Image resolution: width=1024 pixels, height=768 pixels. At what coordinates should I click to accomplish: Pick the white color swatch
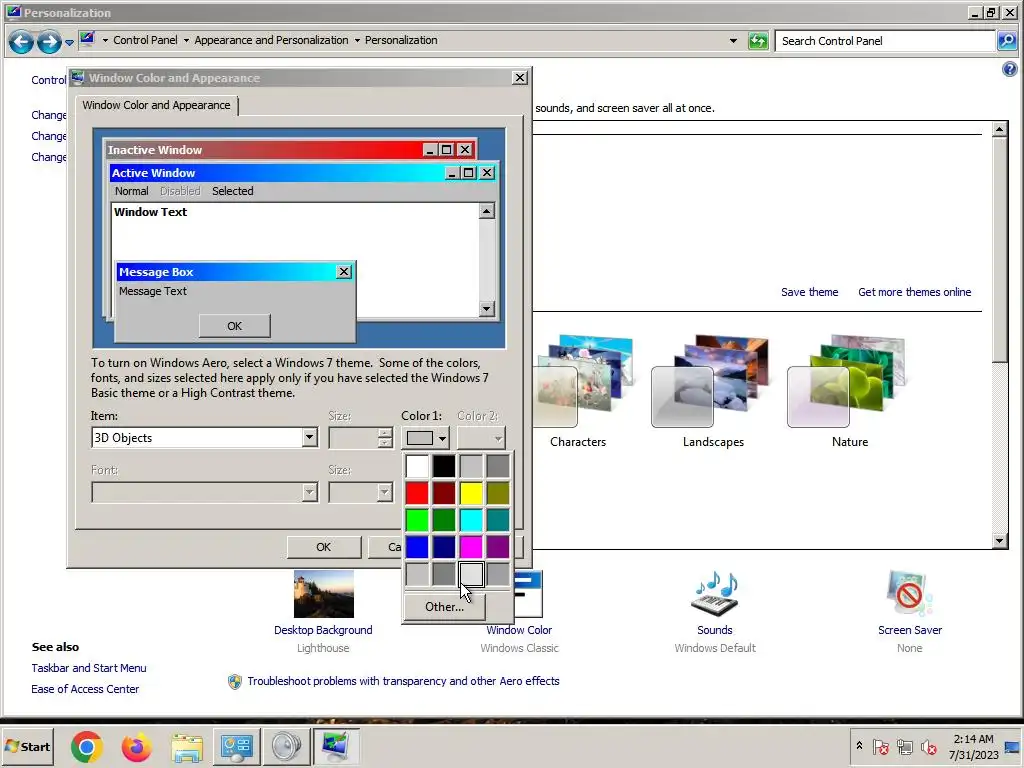point(417,466)
